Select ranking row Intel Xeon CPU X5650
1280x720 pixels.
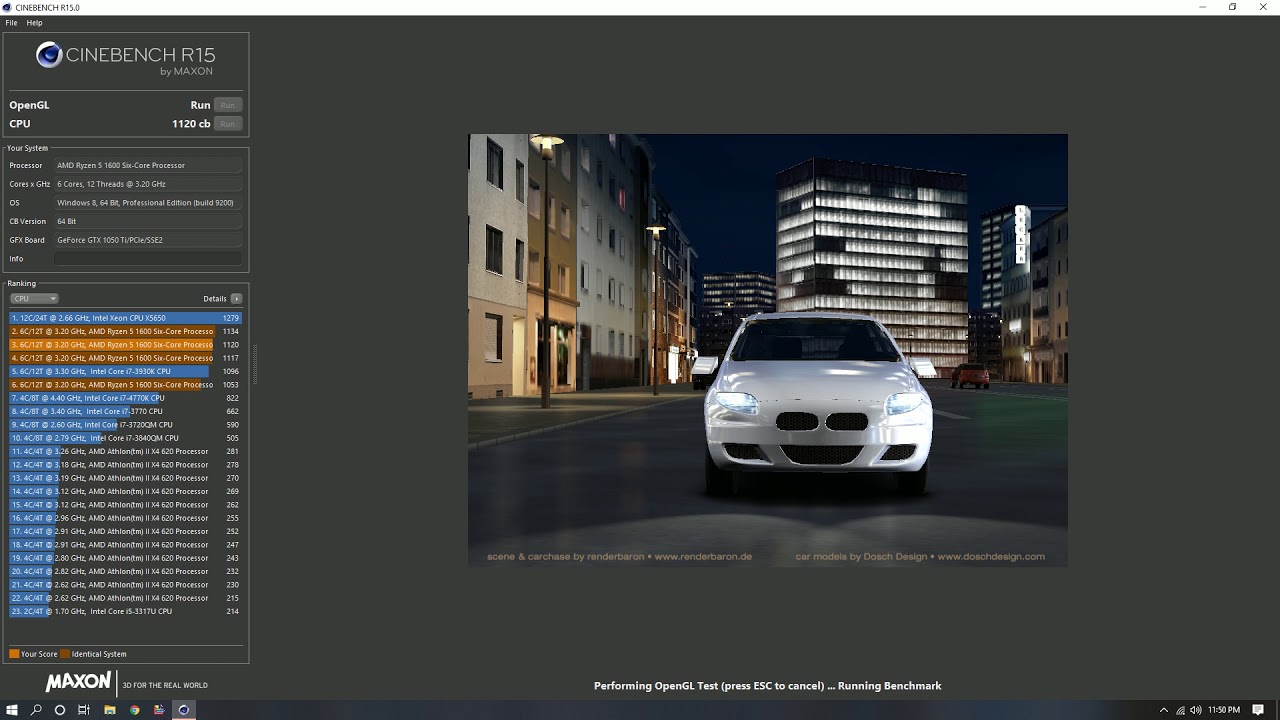coord(126,318)
